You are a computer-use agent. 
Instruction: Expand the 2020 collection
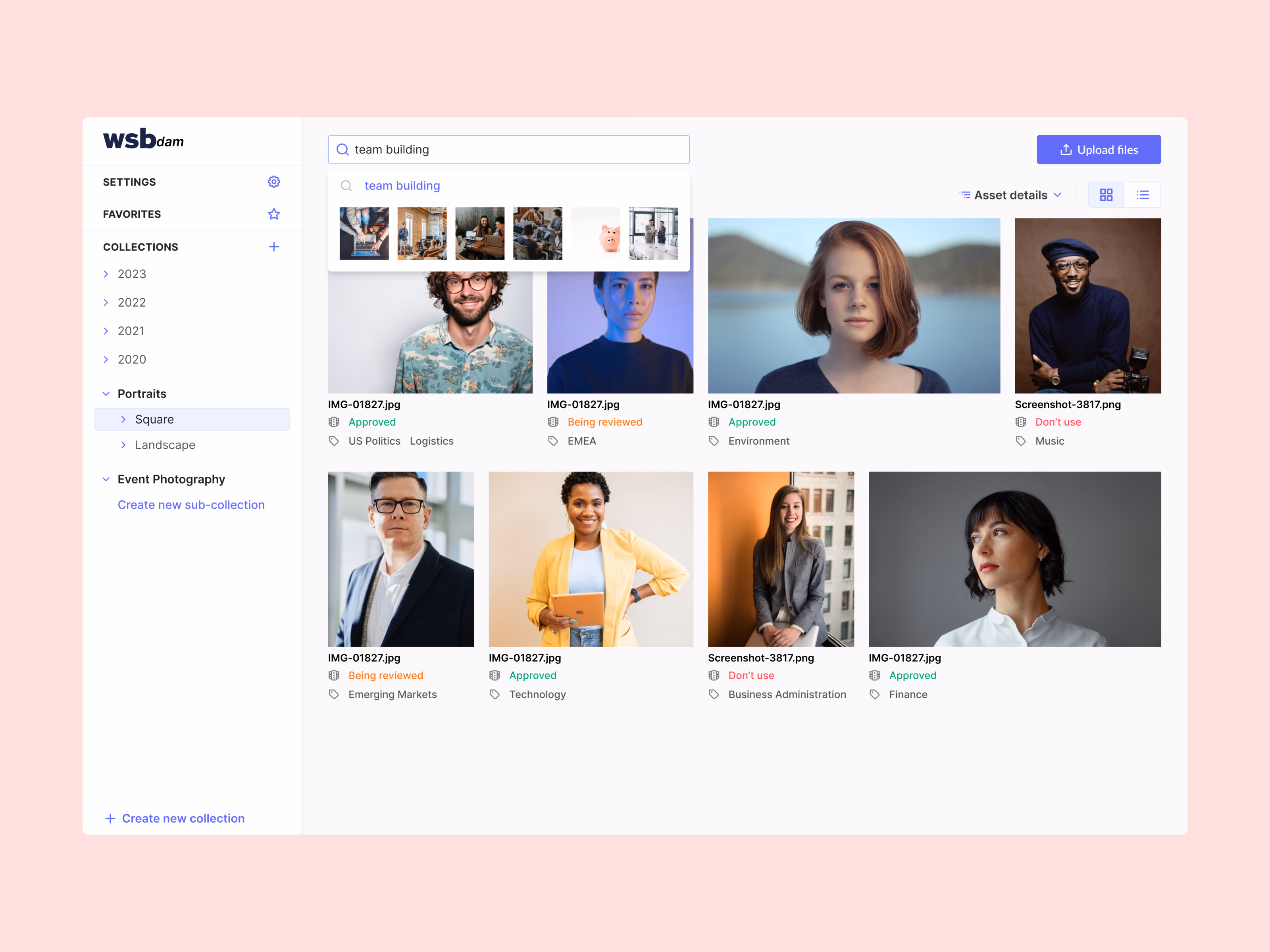106,359
